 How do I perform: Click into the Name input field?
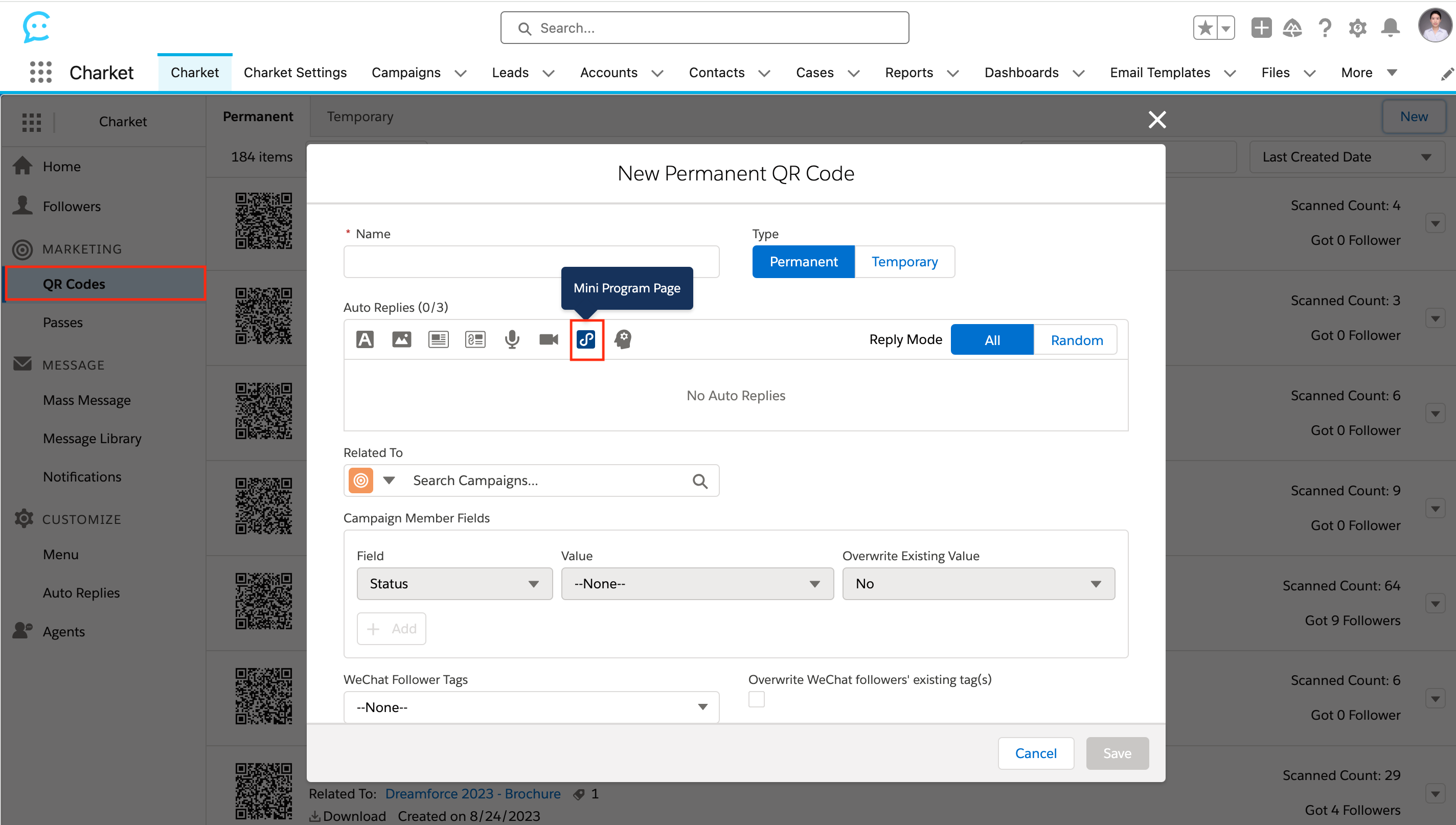pos(531,262)
